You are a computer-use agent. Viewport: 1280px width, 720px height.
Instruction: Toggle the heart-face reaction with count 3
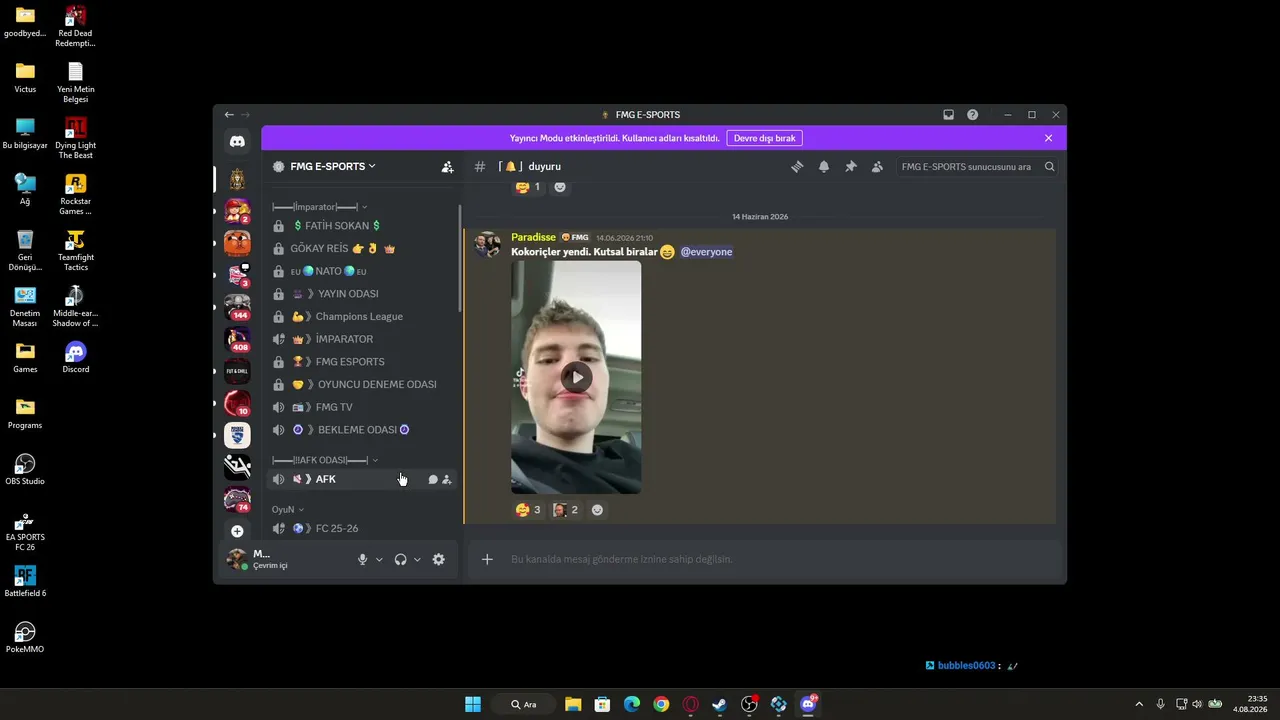pos(527,510)
